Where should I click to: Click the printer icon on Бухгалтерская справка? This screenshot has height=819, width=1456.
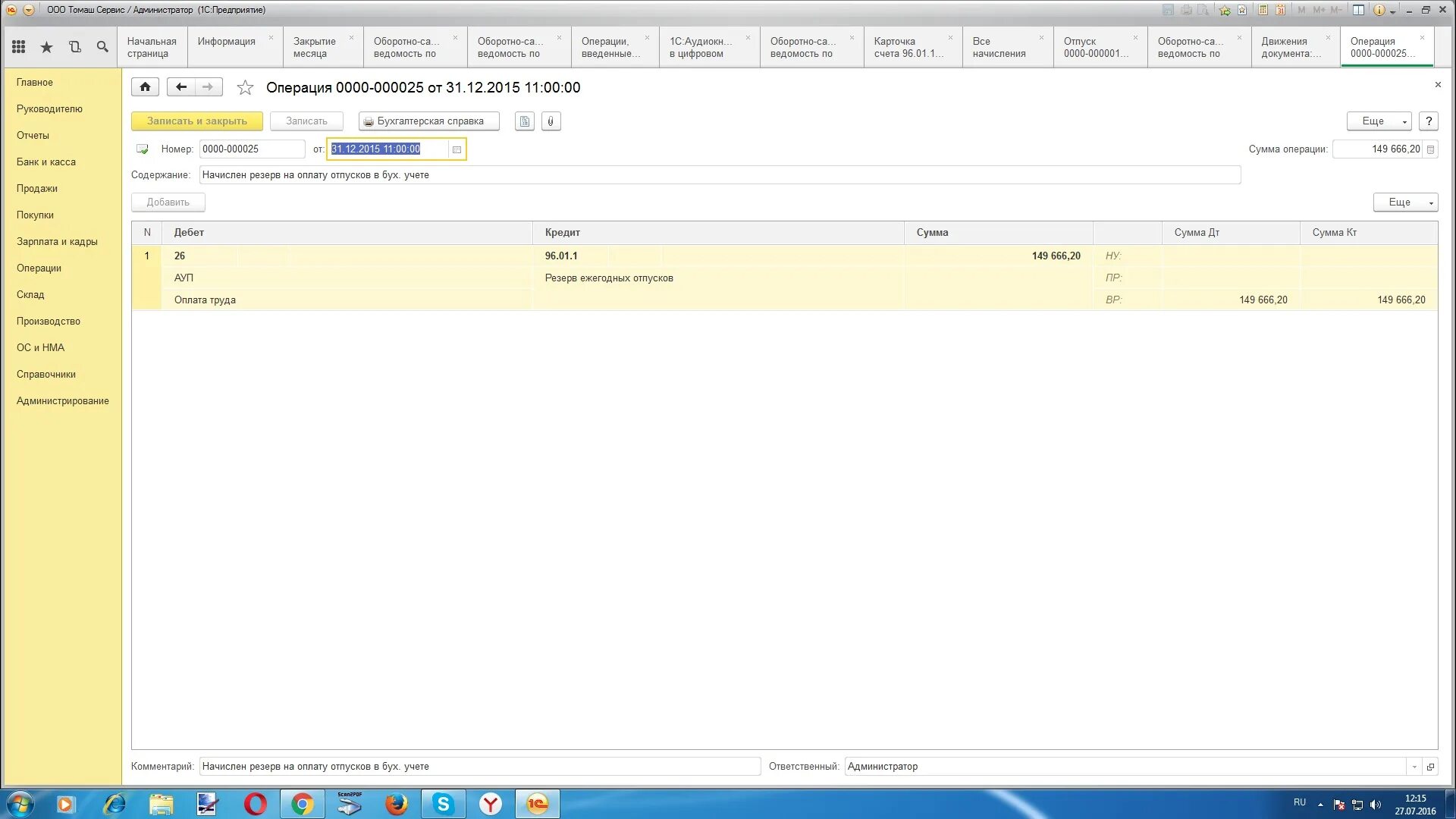click(x=369, y=121)
